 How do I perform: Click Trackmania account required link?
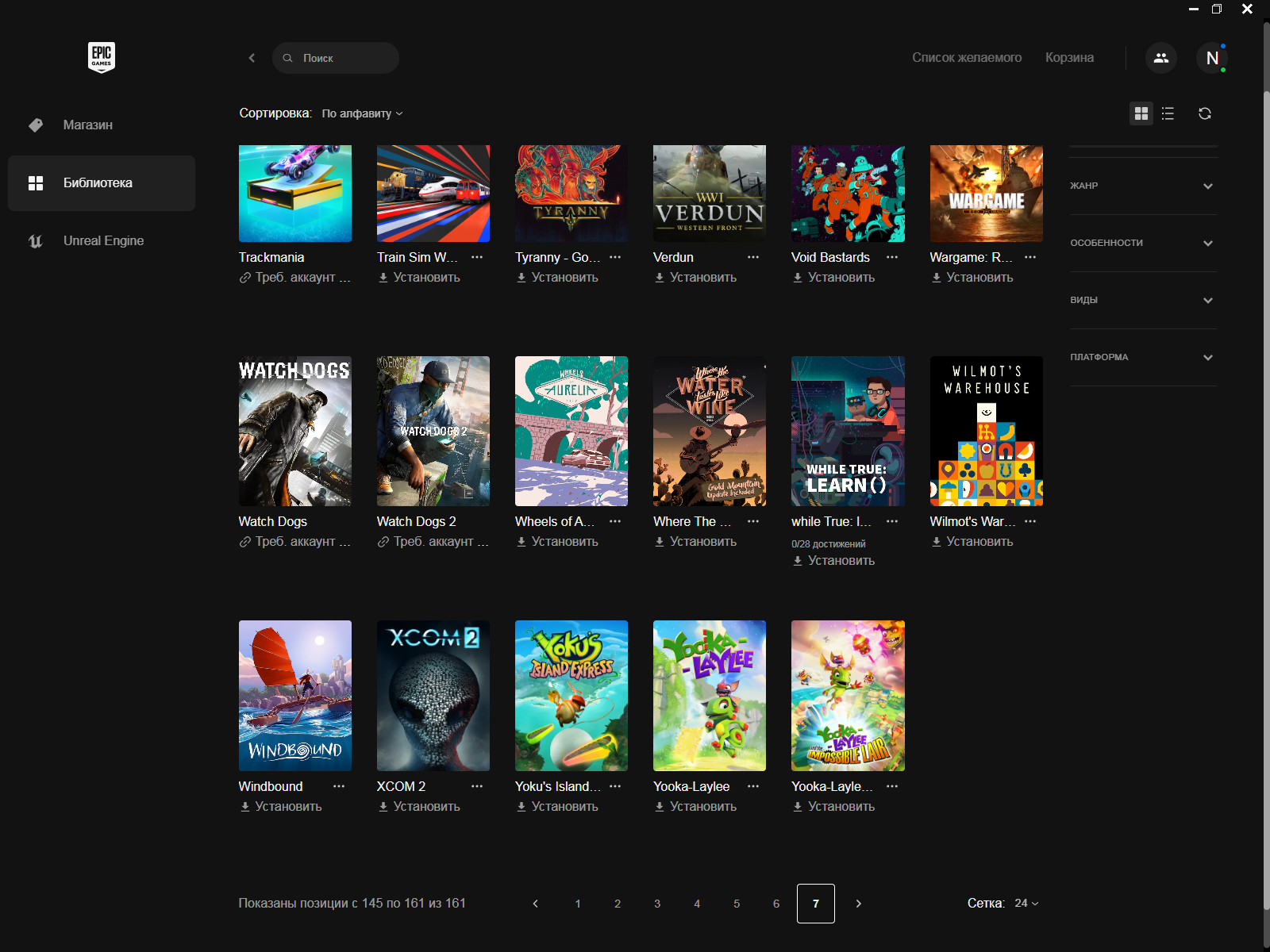[x=294, y=278]
